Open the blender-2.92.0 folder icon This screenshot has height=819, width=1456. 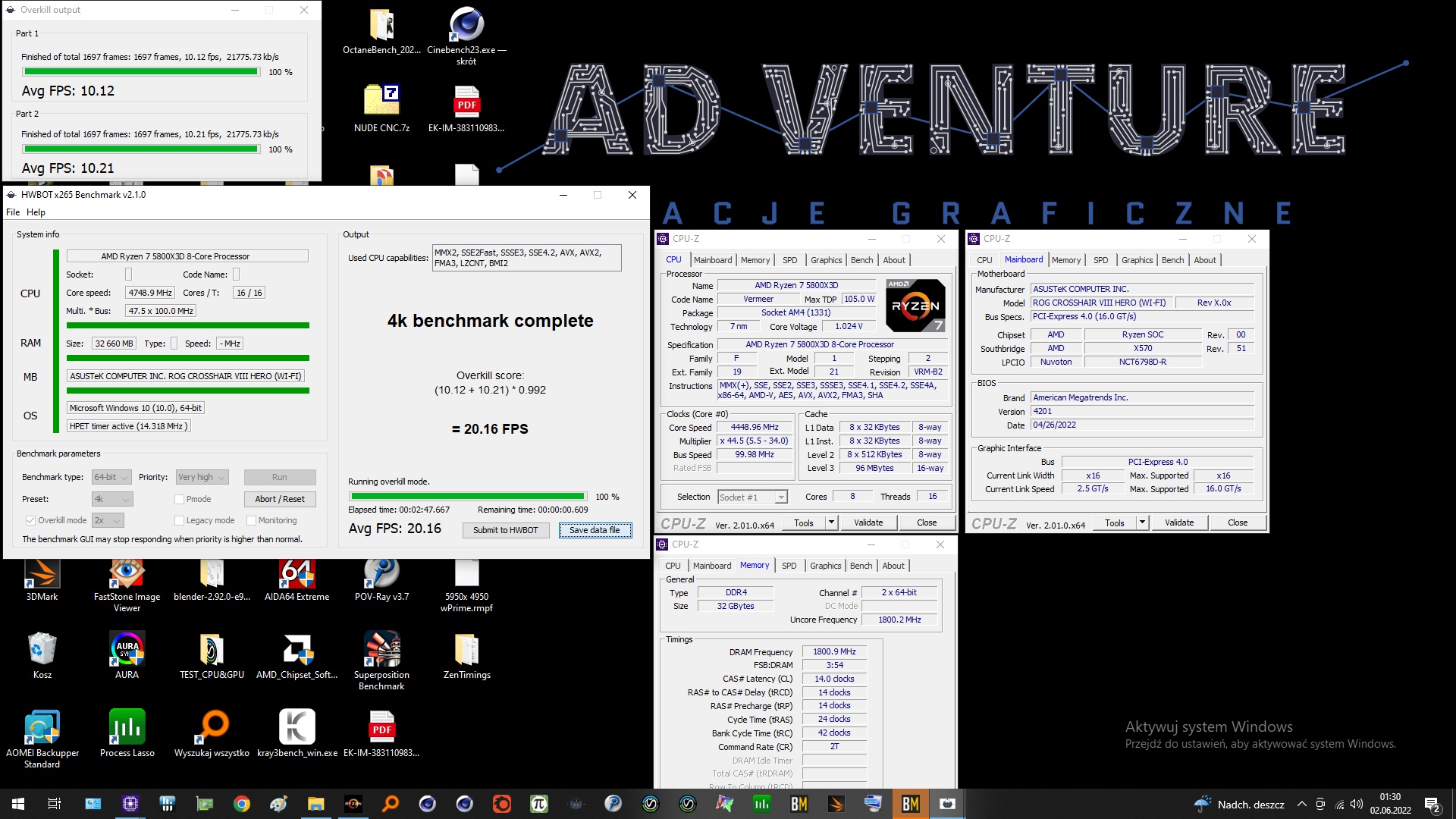(212, 580)
